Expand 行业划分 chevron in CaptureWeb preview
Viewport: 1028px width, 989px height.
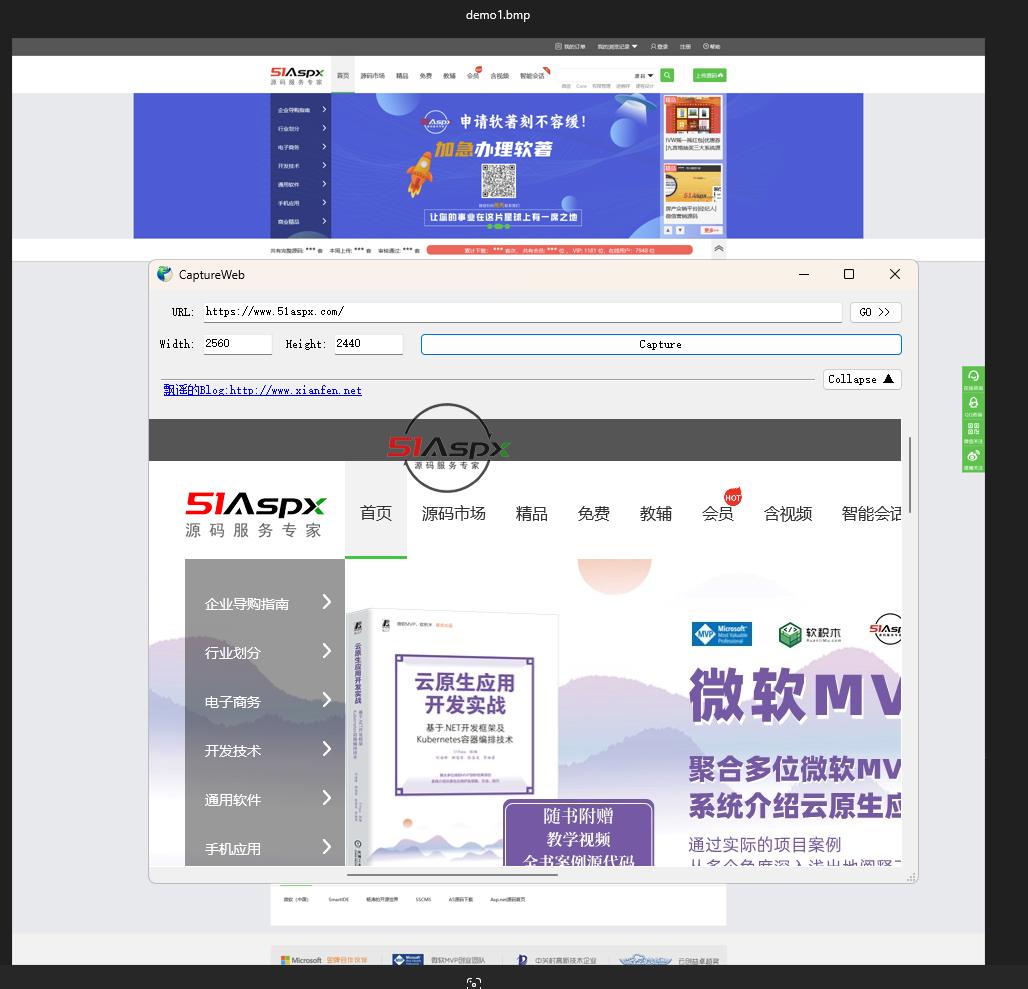[326, 651]
